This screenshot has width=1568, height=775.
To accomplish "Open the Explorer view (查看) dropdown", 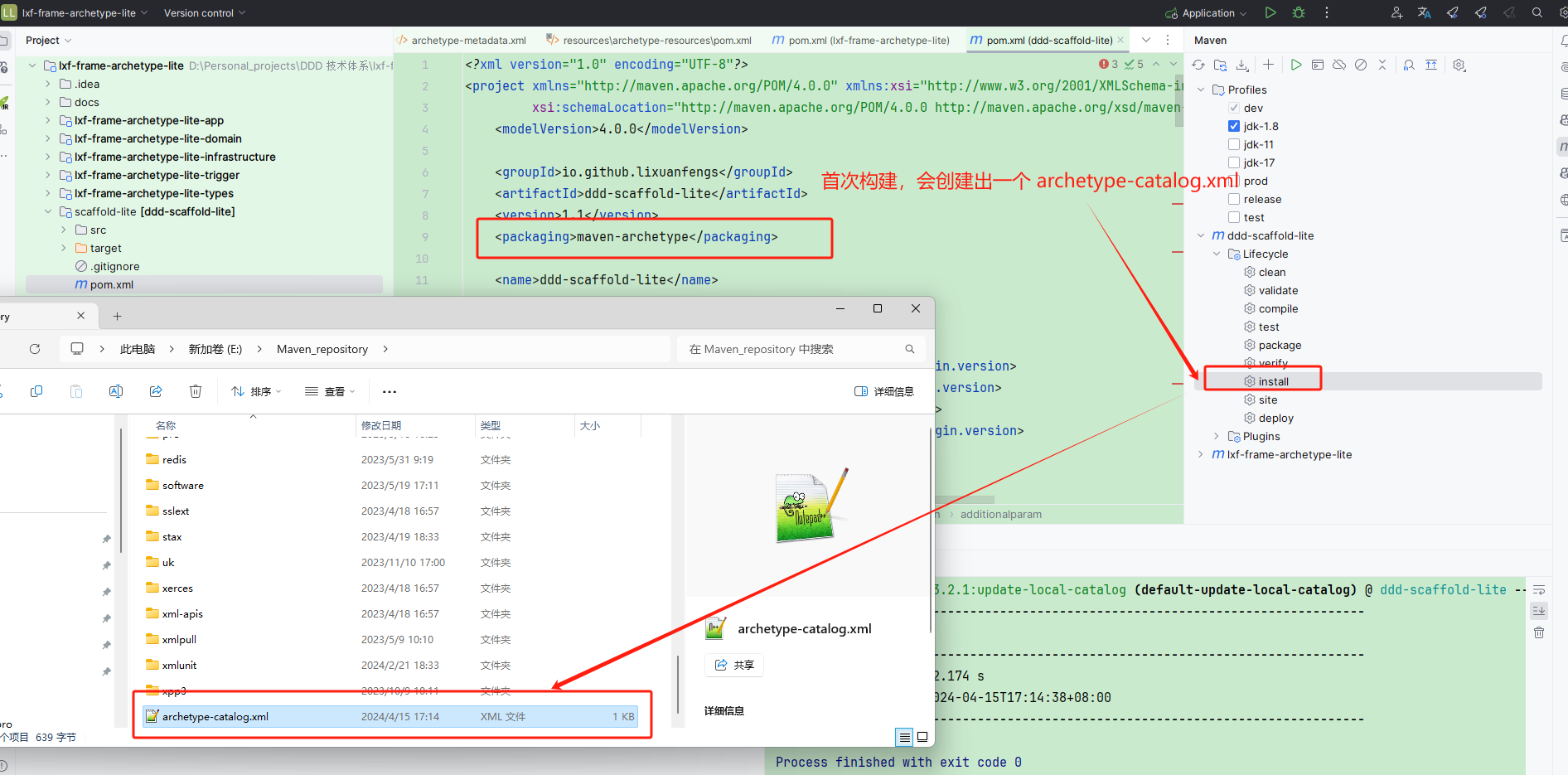I will pyautogui.click(x=330, y=391).
